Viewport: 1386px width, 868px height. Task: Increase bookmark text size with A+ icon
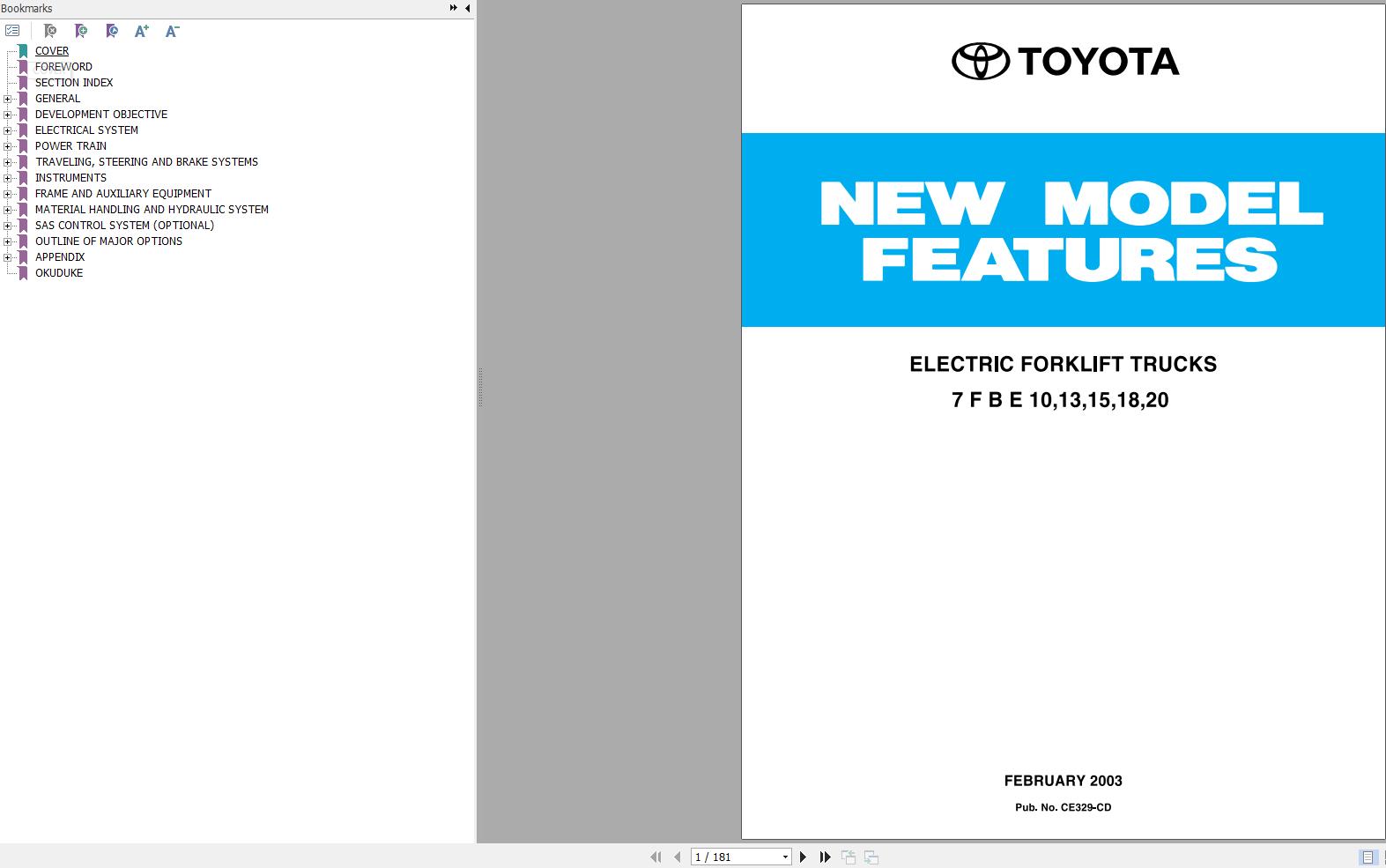click(x=142, y=31)
